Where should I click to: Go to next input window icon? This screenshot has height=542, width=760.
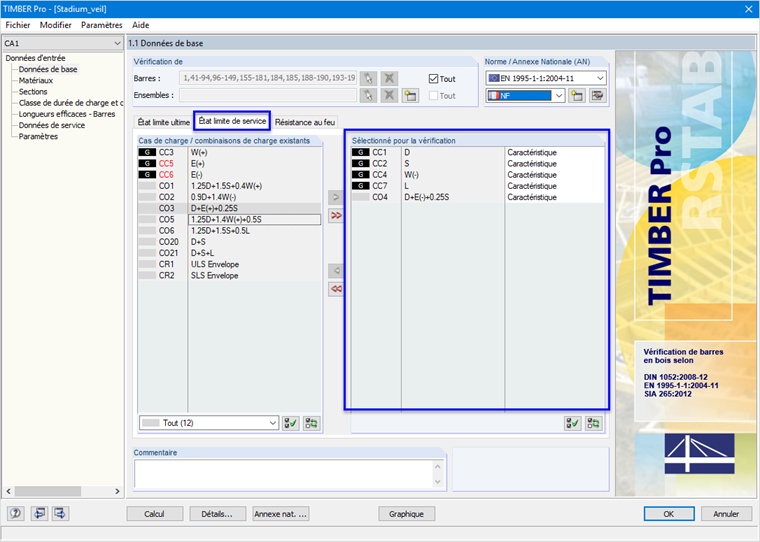pyautogui.click(x=61, y=513)
